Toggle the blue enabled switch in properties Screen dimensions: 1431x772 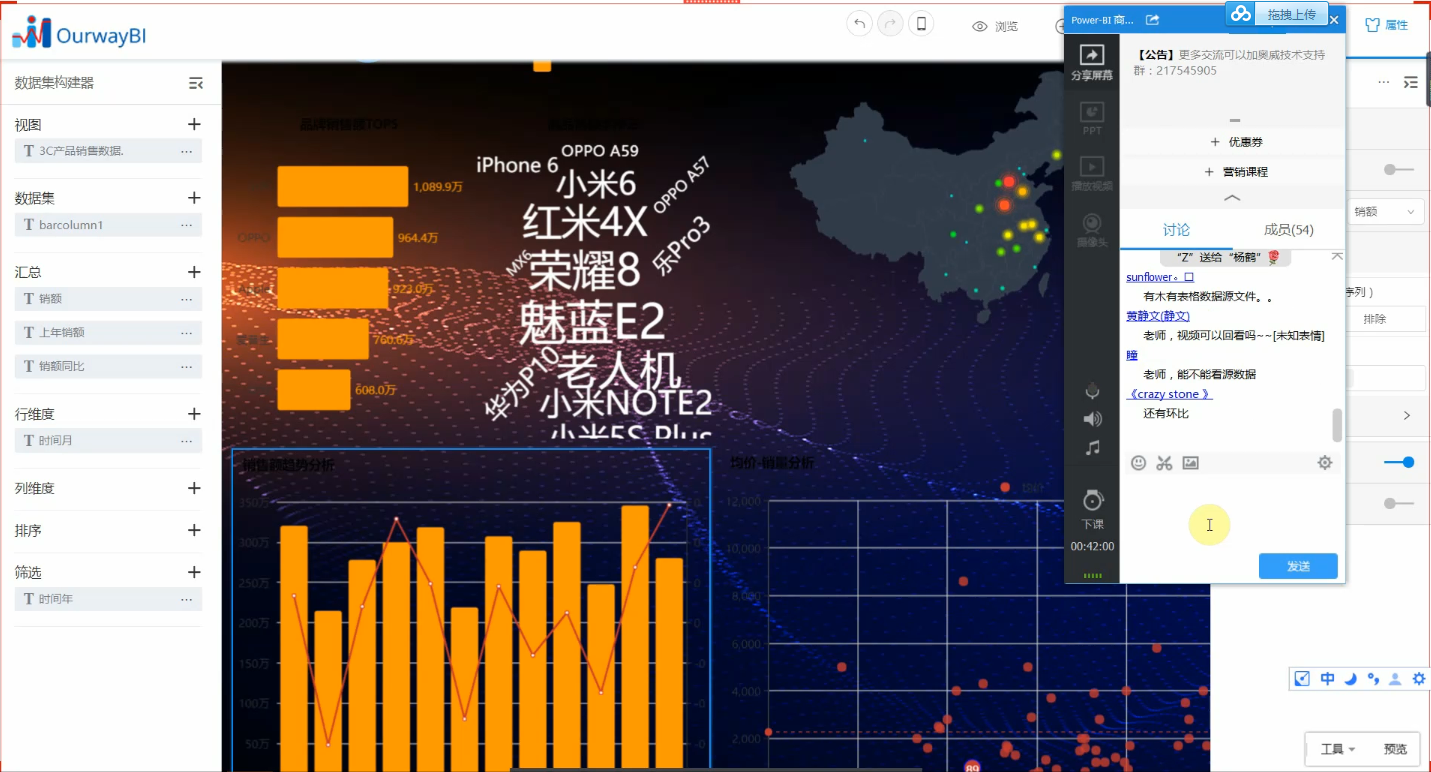1399,462
